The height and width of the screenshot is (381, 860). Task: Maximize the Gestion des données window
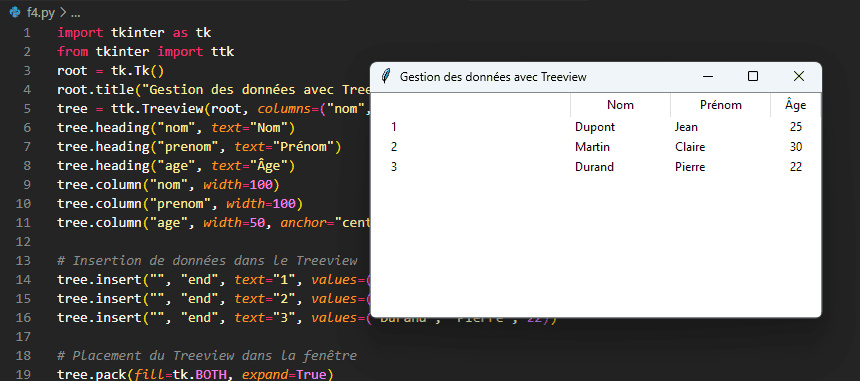pos(753,76)
